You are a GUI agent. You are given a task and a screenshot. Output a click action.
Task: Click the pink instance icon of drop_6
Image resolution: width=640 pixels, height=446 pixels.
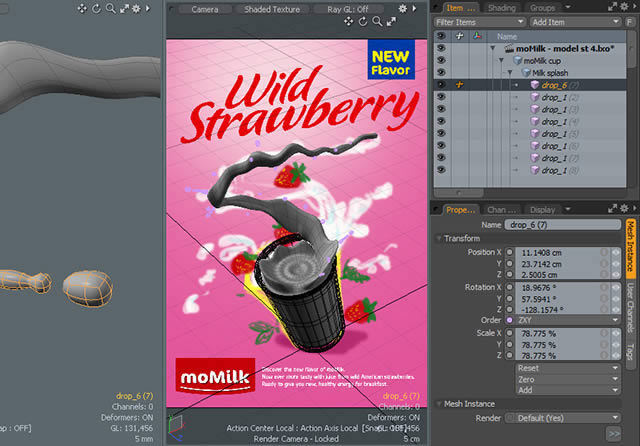click(x=535, y=85)
